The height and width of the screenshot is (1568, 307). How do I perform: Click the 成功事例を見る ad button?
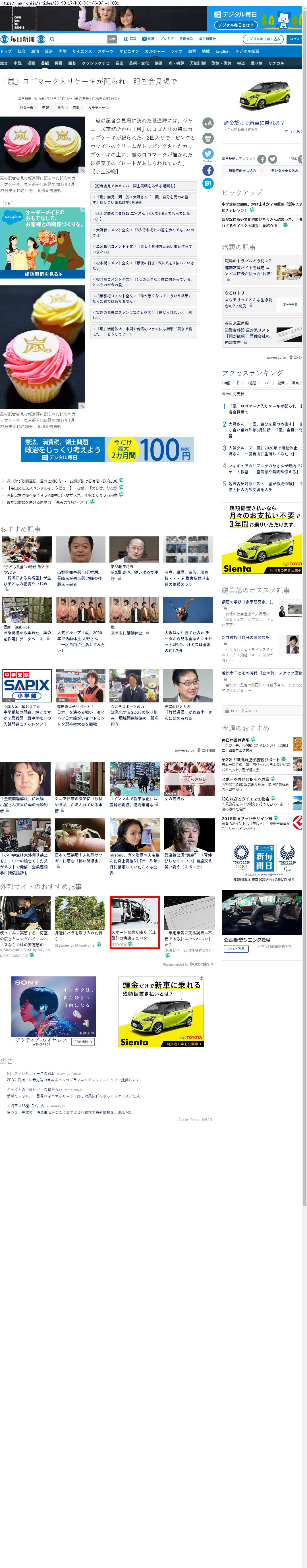[x=43, y=275]
